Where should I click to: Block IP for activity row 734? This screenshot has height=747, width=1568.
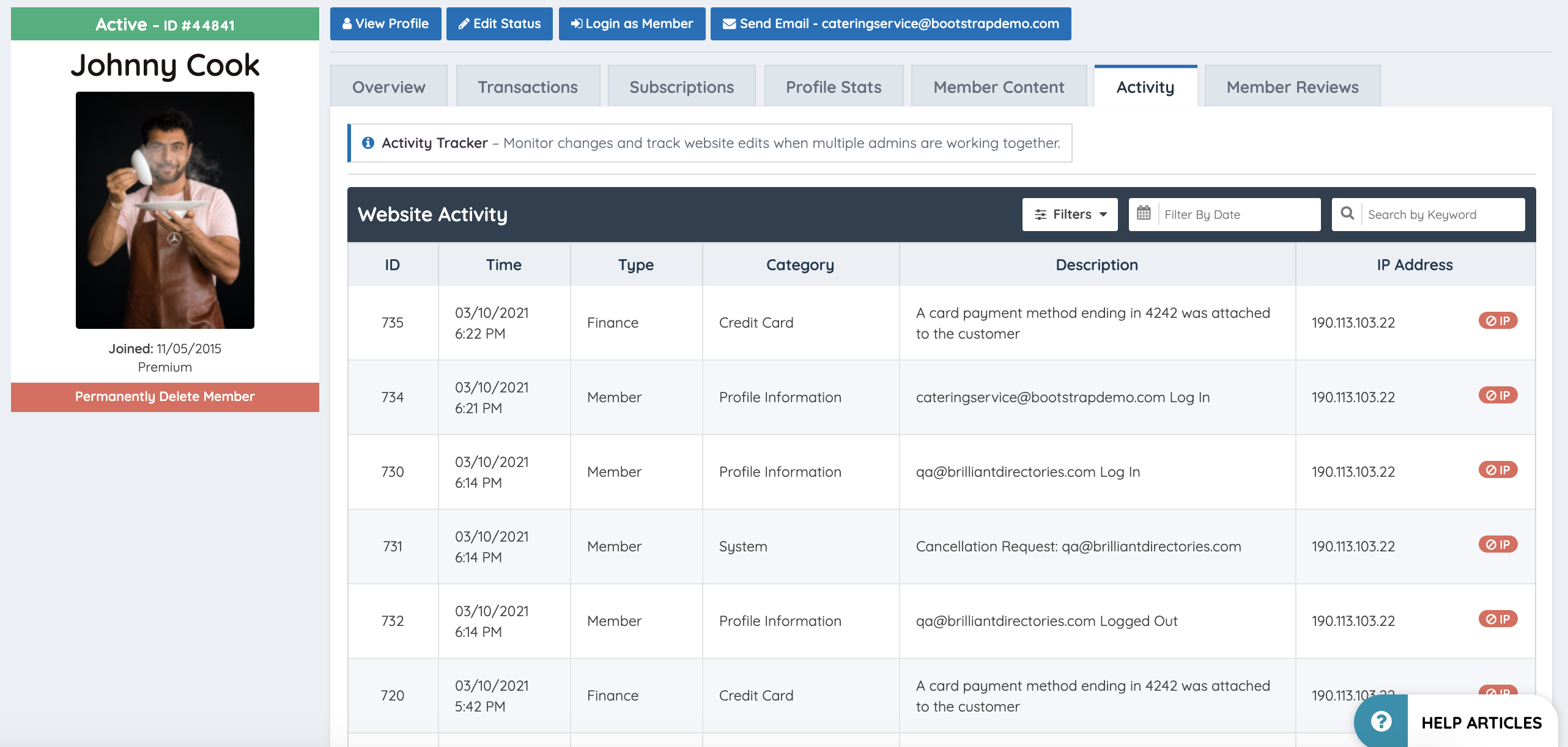pyautogui.click(x=1498, y=396)
